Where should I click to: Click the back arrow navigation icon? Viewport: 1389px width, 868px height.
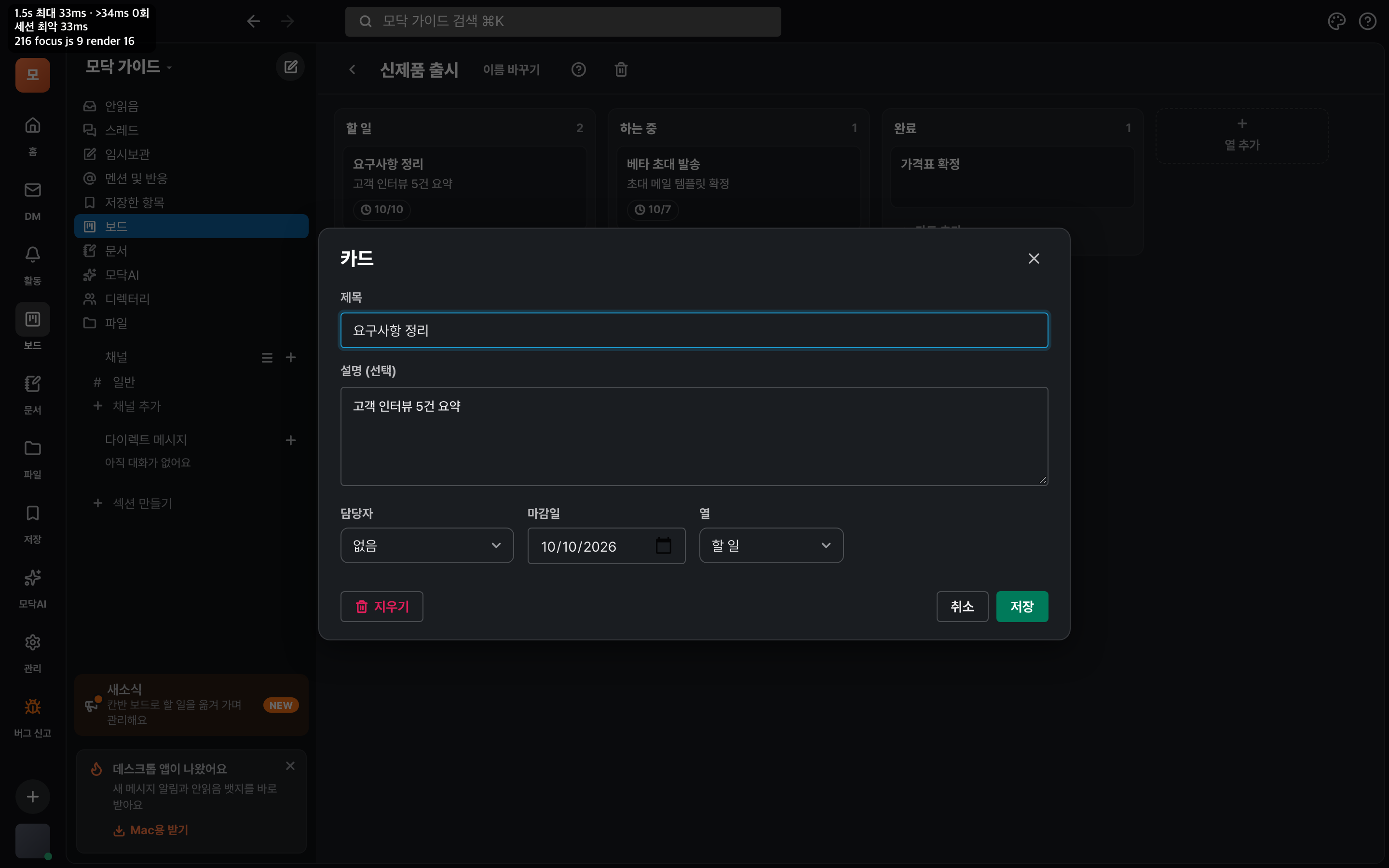click(253, 21)
